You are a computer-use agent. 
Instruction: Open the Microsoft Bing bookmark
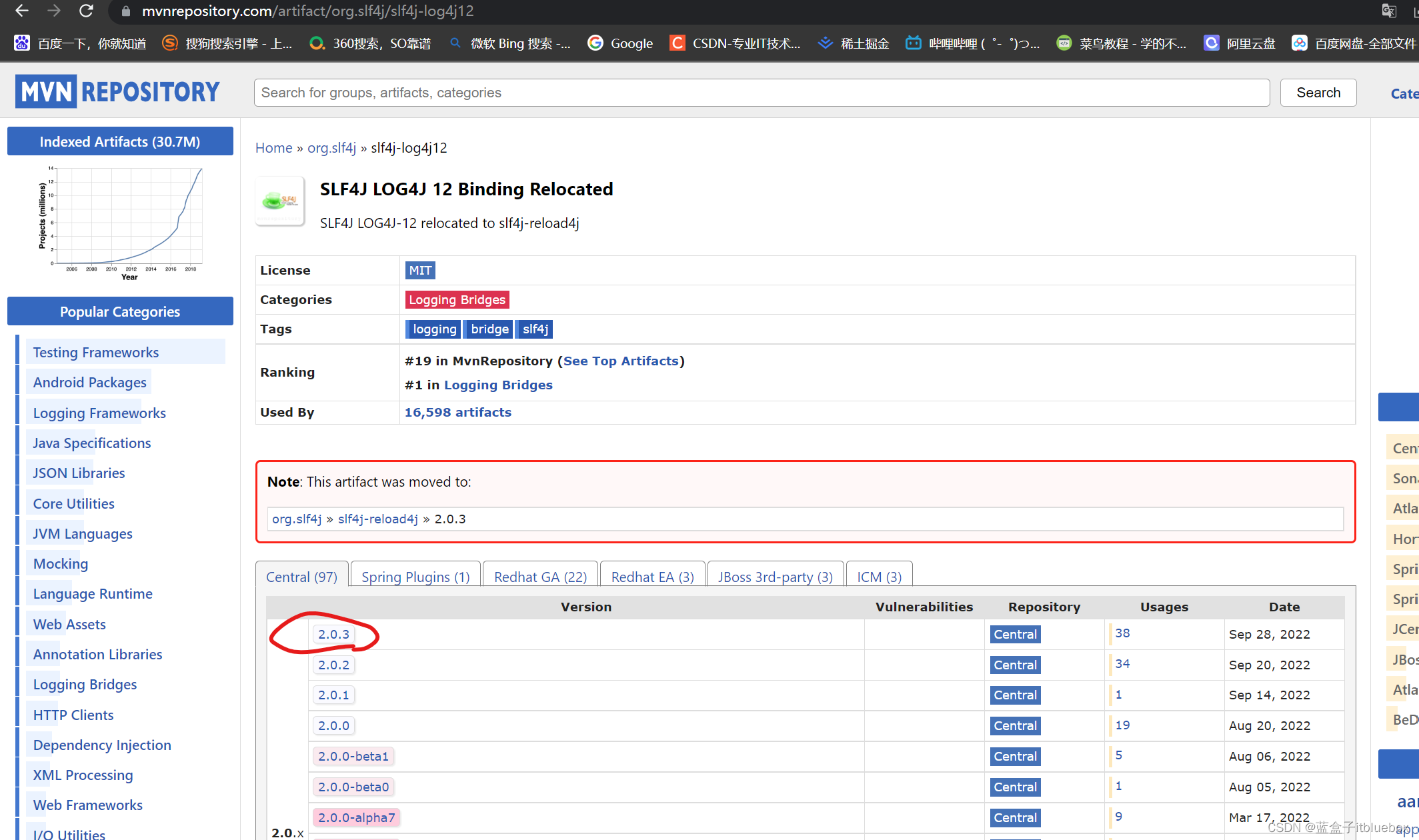click(x=510, y=43)
